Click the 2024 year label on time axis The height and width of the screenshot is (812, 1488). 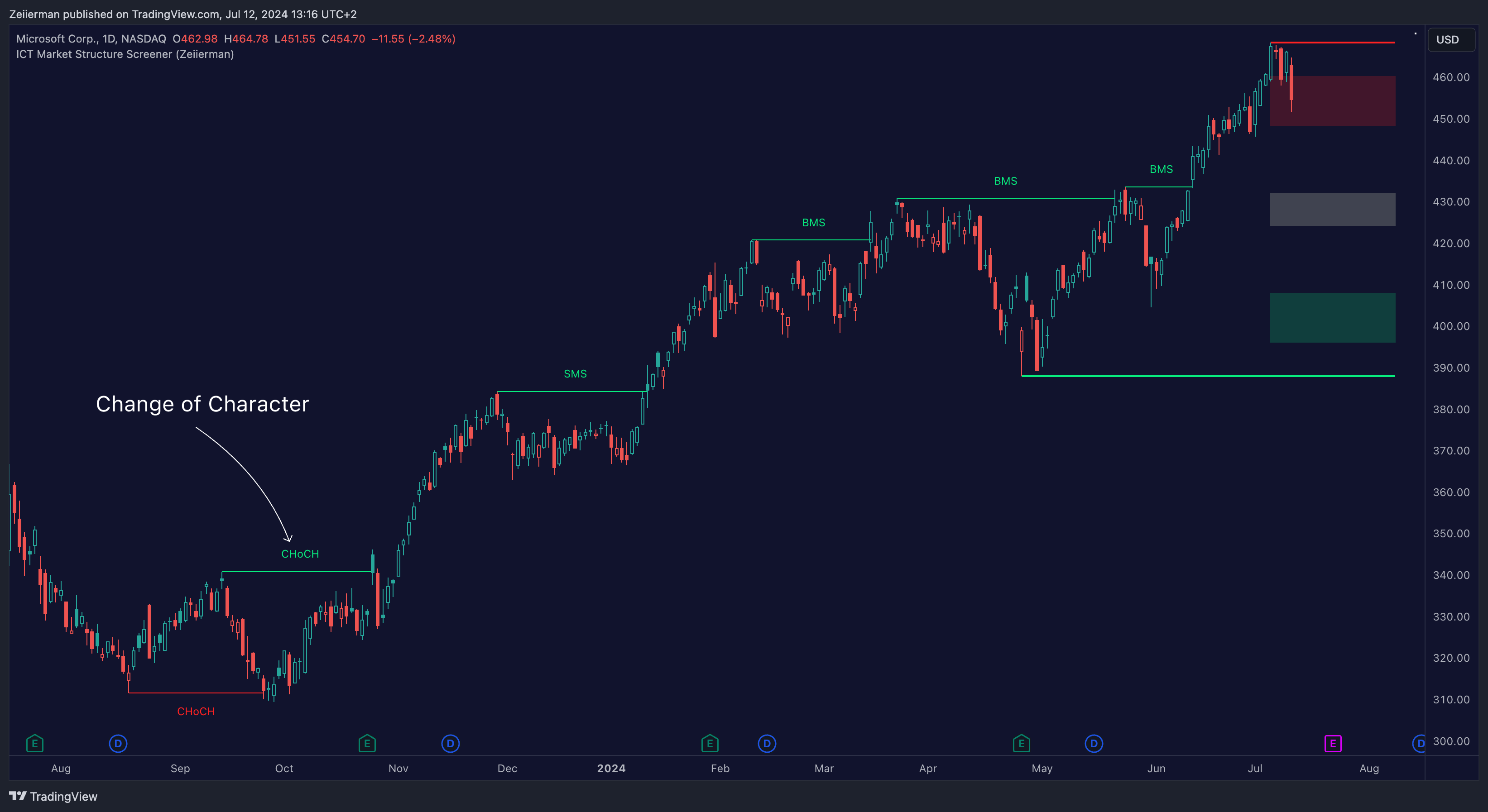point(611,768)
